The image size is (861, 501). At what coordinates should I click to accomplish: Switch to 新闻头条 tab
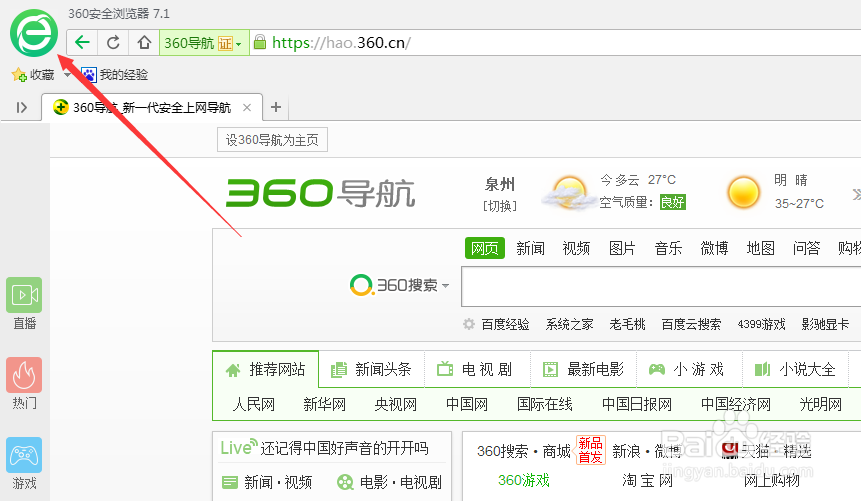pyautogui.click(x=371, y=369)
